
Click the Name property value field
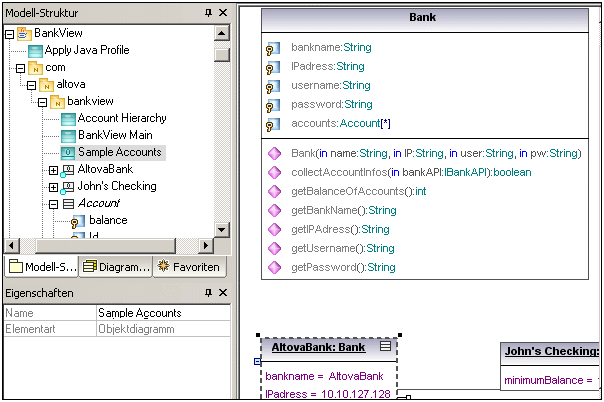160,313
